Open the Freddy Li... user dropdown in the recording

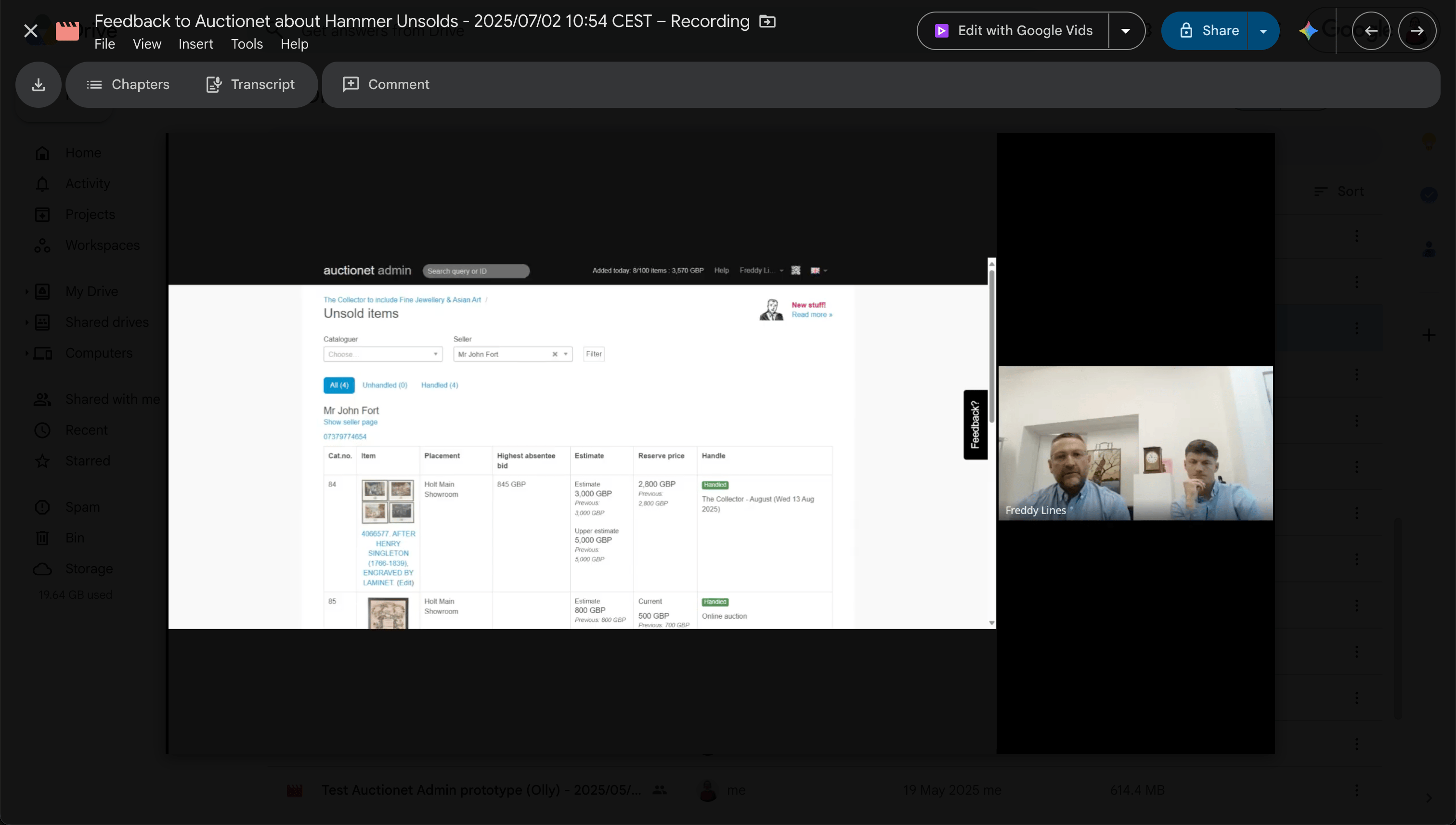pyautogui.click(x=761, y=271)
